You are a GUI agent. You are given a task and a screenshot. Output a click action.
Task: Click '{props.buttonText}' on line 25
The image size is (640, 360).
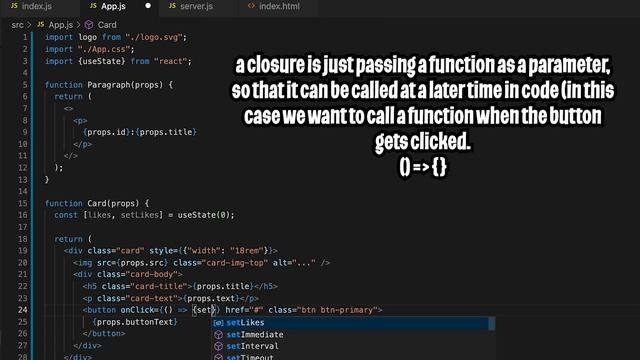click(x=135, y=322)
